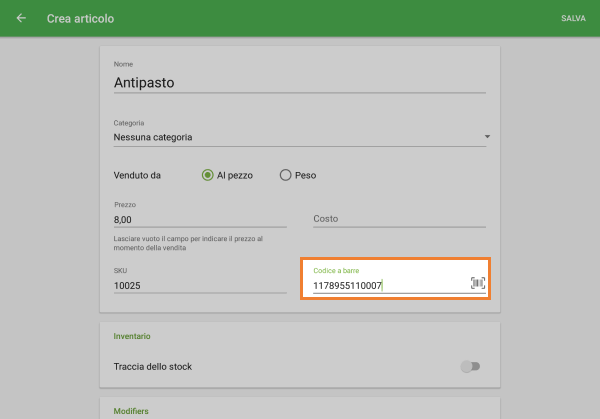Viewport: 600px width, 419px height.
Task: Enable the Traccia dello stock switch
Action: pyautogui.click(x=470, y=366)
